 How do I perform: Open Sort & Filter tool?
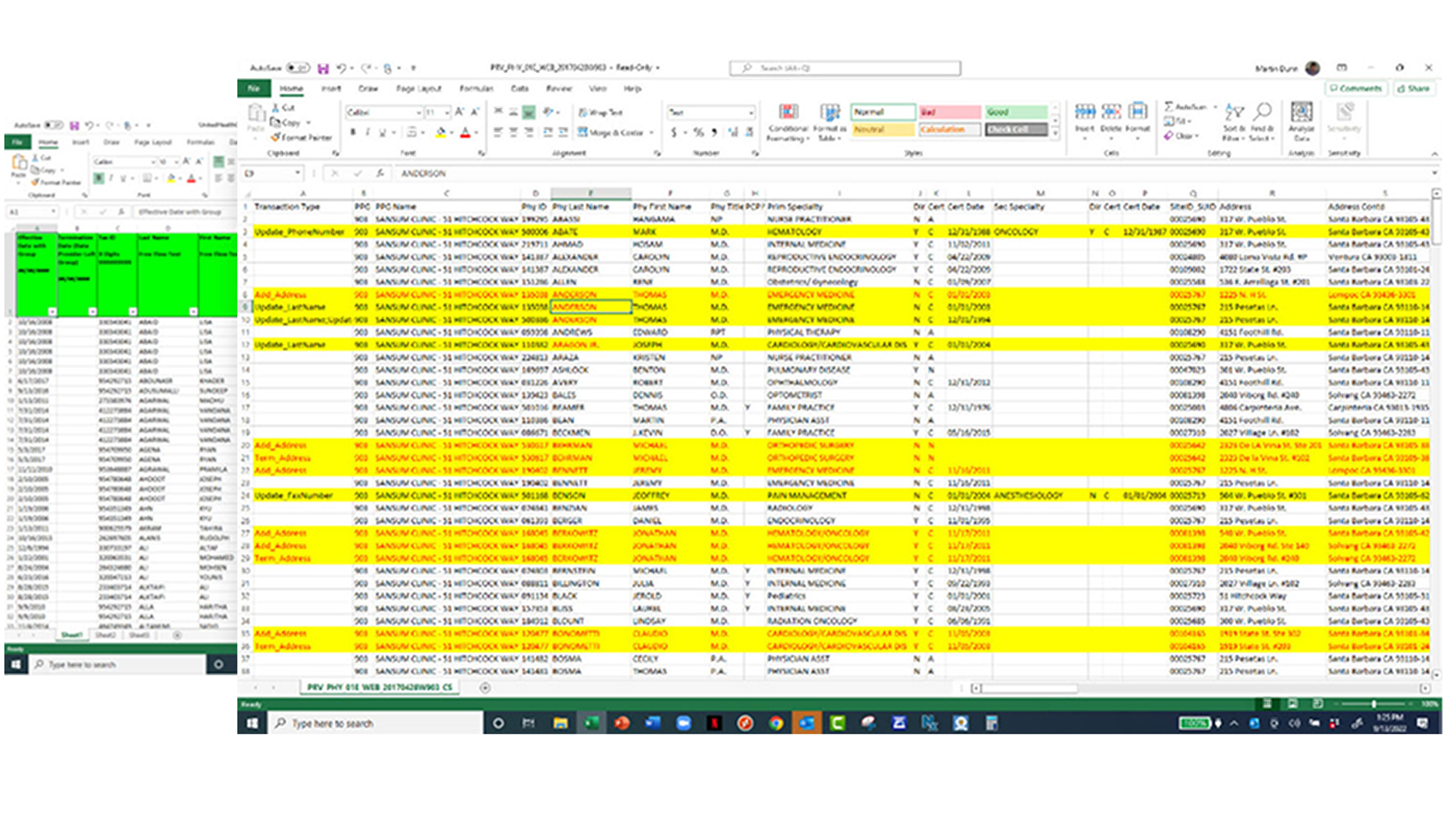1235,113
